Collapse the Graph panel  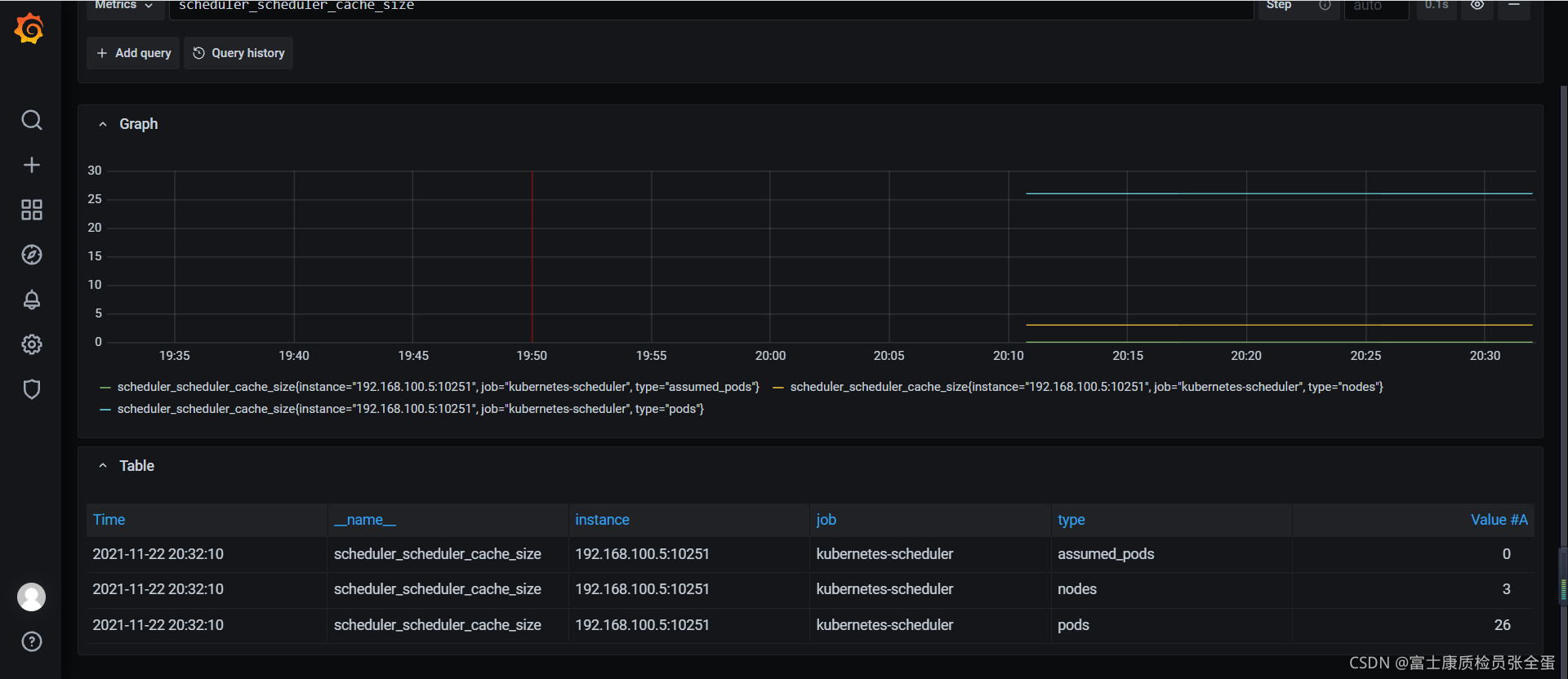(x=103, y=124)
